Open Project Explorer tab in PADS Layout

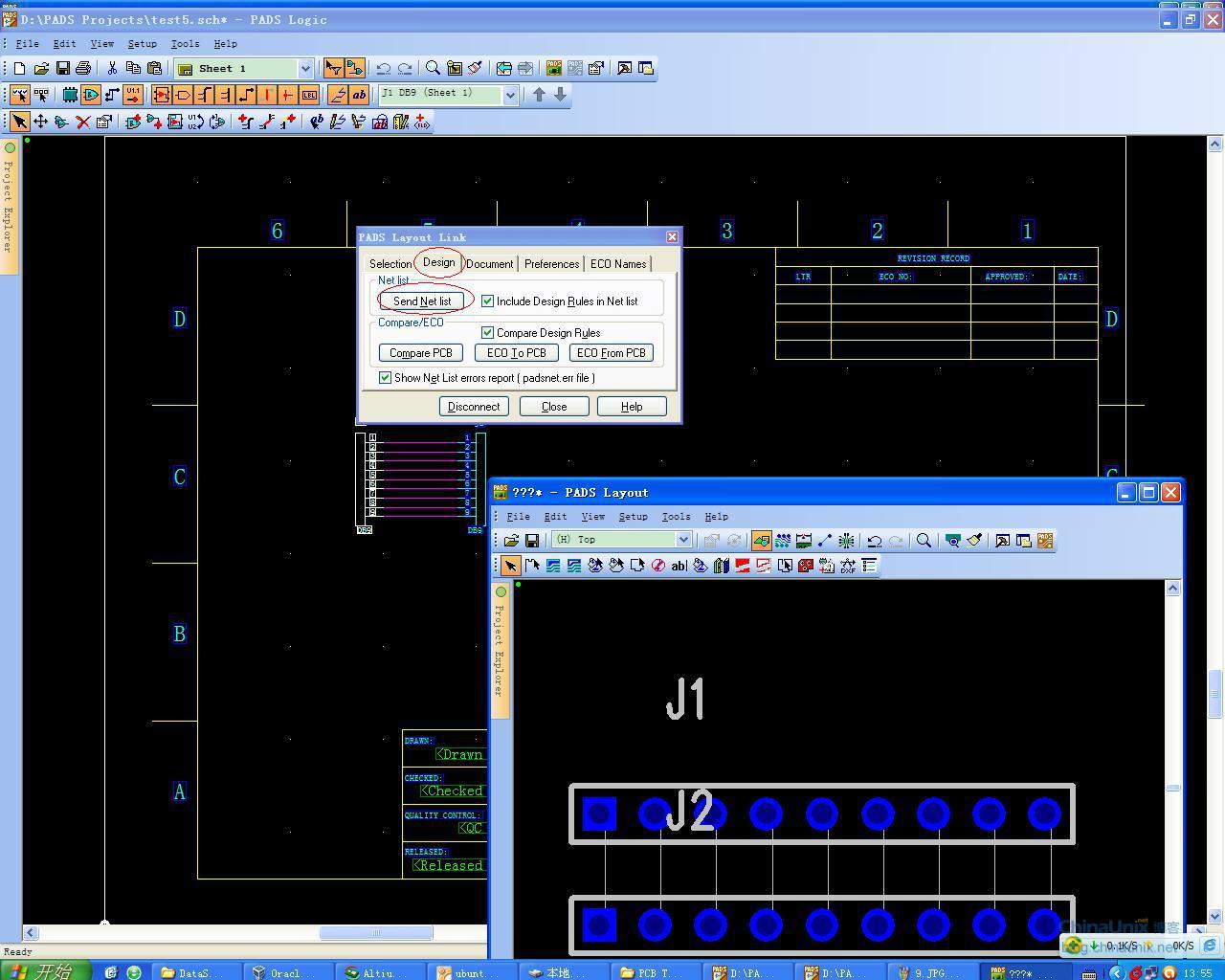click(x=500, y=650)
